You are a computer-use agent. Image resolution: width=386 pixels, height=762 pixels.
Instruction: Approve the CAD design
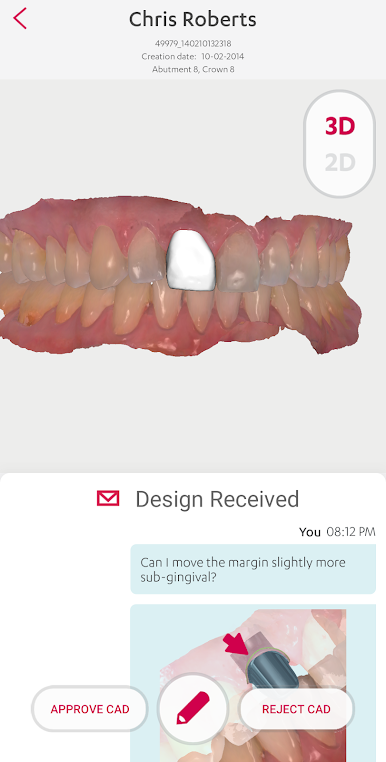coord(90,709)
